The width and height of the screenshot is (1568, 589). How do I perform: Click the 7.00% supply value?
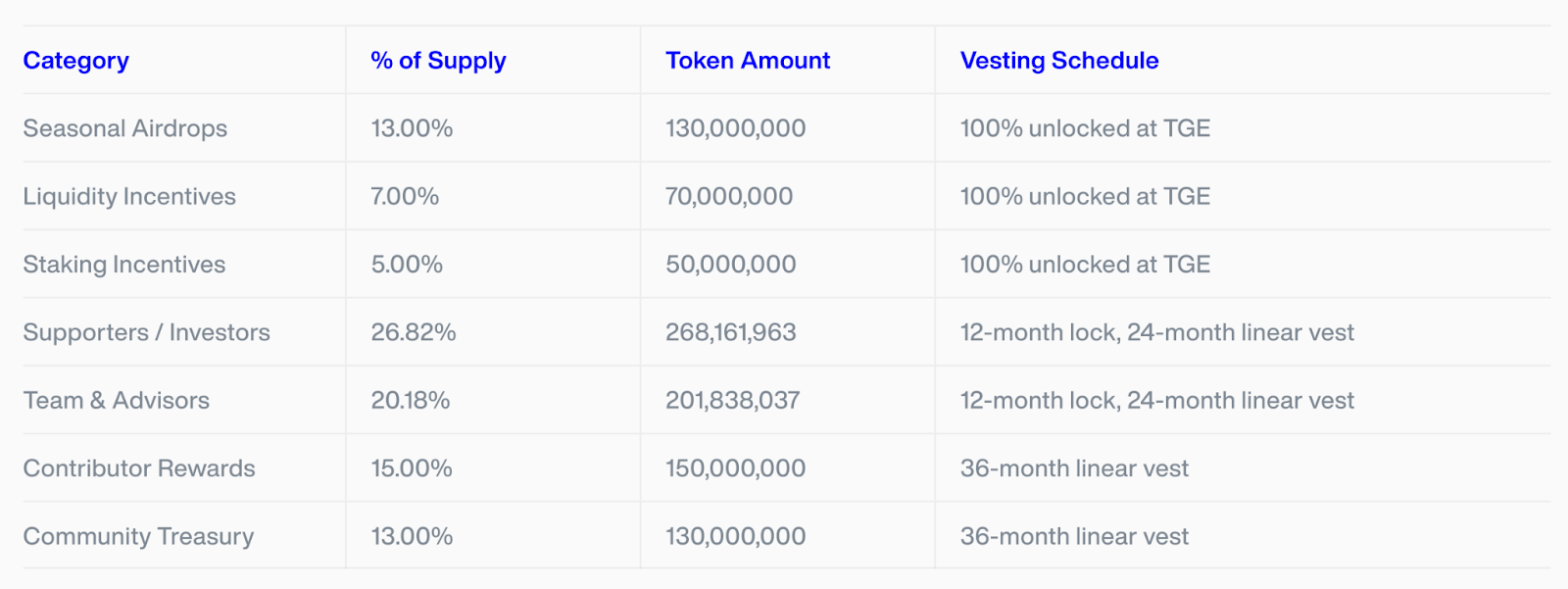pos(405,196)
